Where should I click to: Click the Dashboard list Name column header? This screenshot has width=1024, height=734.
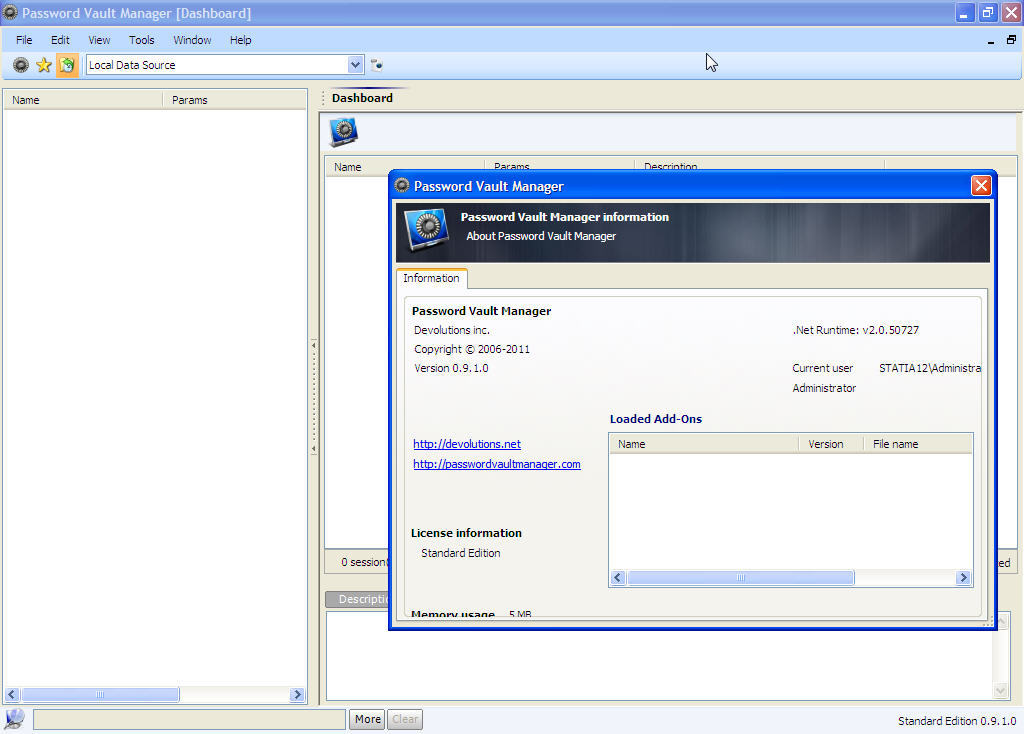[404, 167]
